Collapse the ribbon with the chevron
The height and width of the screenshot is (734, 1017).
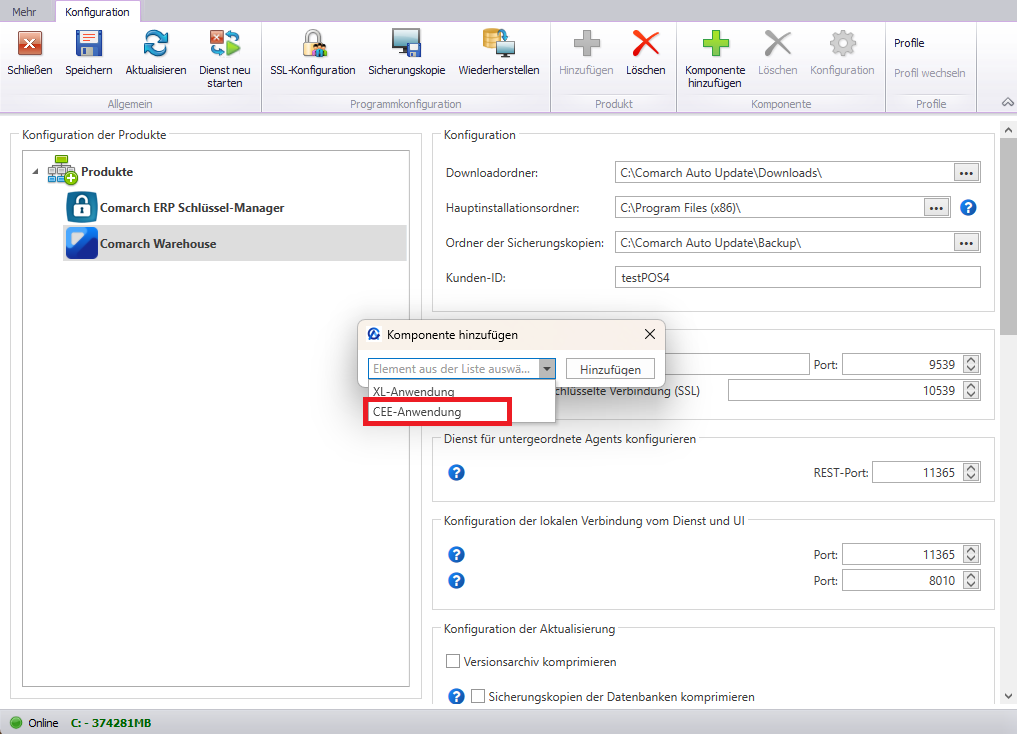(x=1007, y=103)
